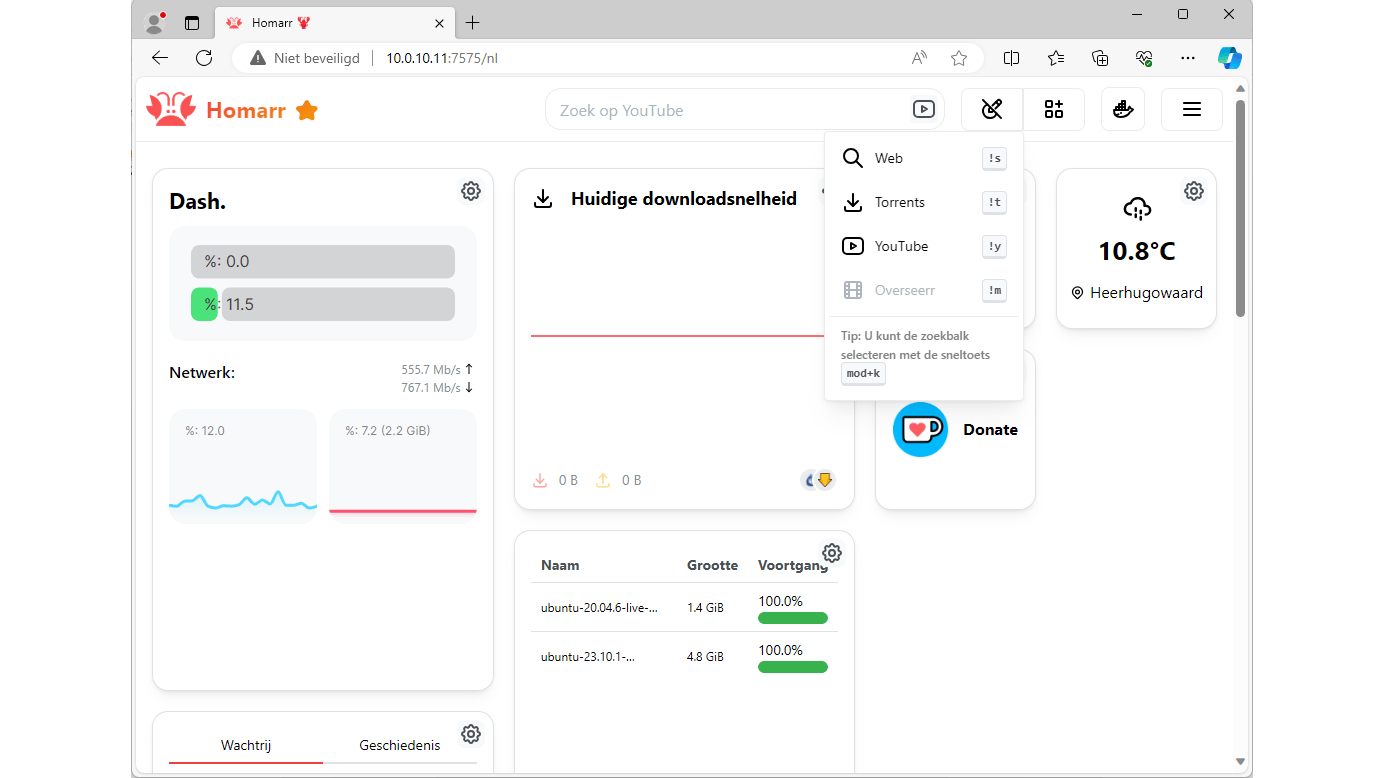Open the add tile grid-plus icon
The width and height of the screenshot is (1383, 778).
tap(1054, 110)
